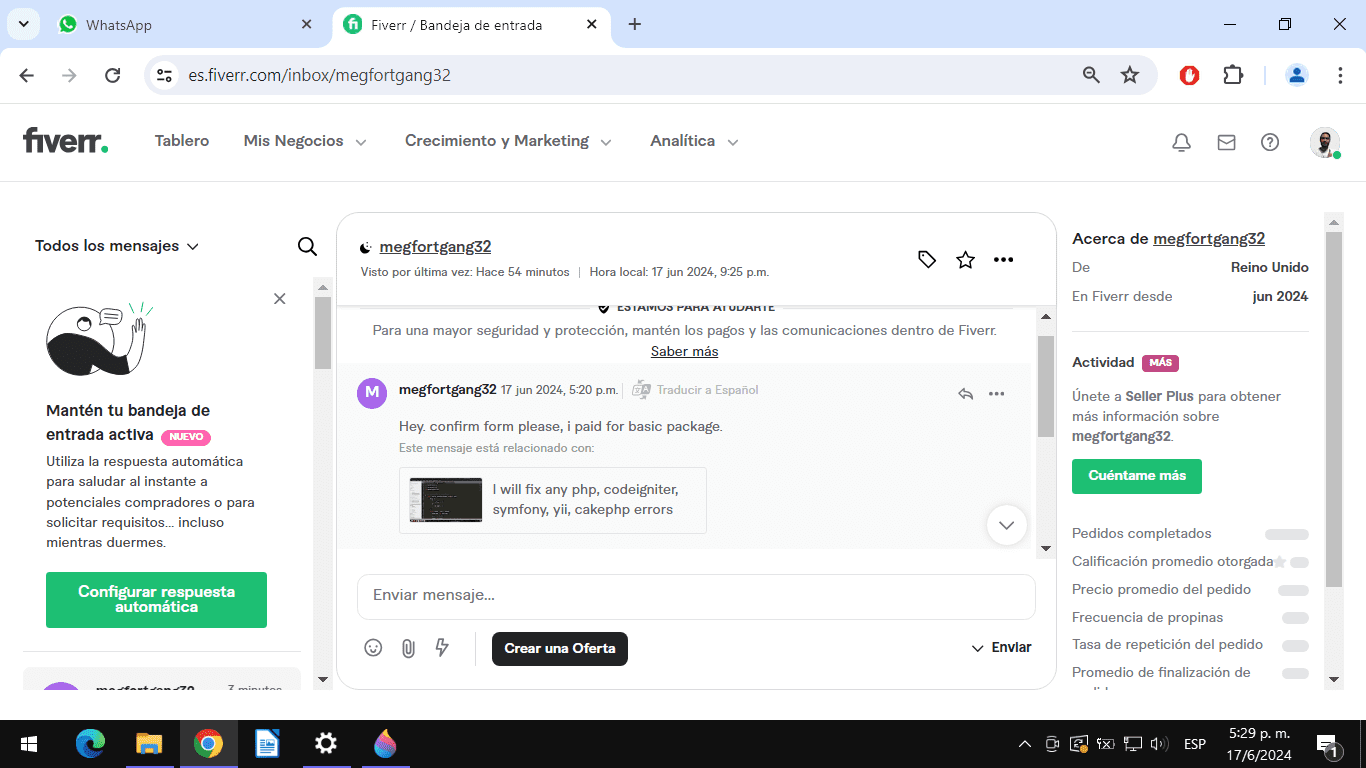Open the Todos los mensajes filter dropdown
The height and width of the screenshot is (768, 1366).
click(117, 246)
